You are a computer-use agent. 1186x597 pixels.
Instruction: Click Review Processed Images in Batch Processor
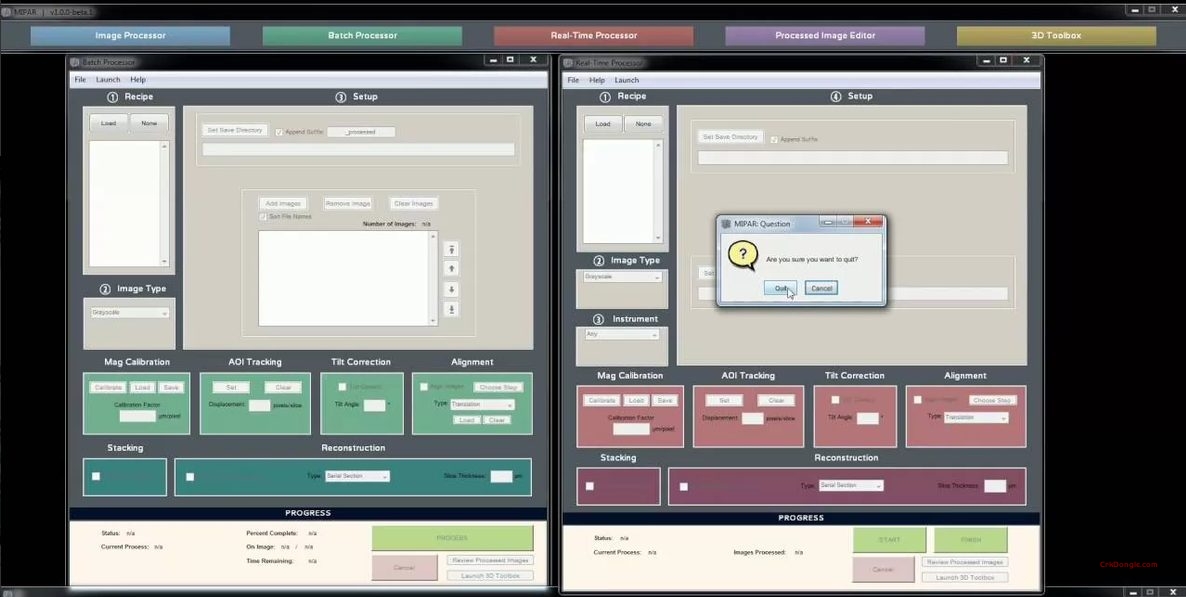tap(490, 561)
